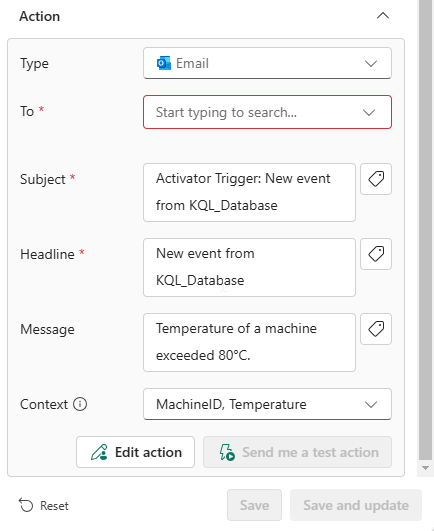This screenshot has height=531, width=434.
Task: Click into the Headline text box
Action: point(249,267)
